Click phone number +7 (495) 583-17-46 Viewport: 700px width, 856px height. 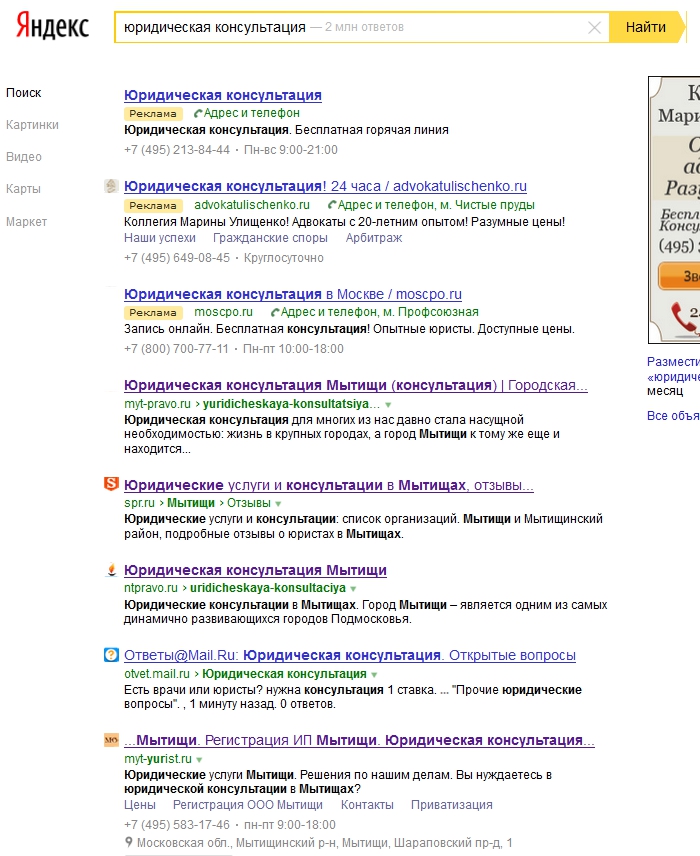click(177, 825)
